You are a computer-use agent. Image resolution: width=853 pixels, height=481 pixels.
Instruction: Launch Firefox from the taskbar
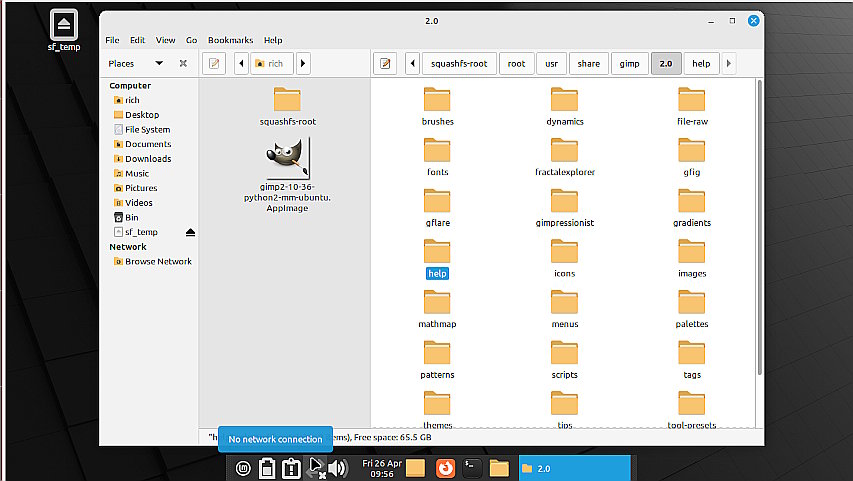click(445, 468)
